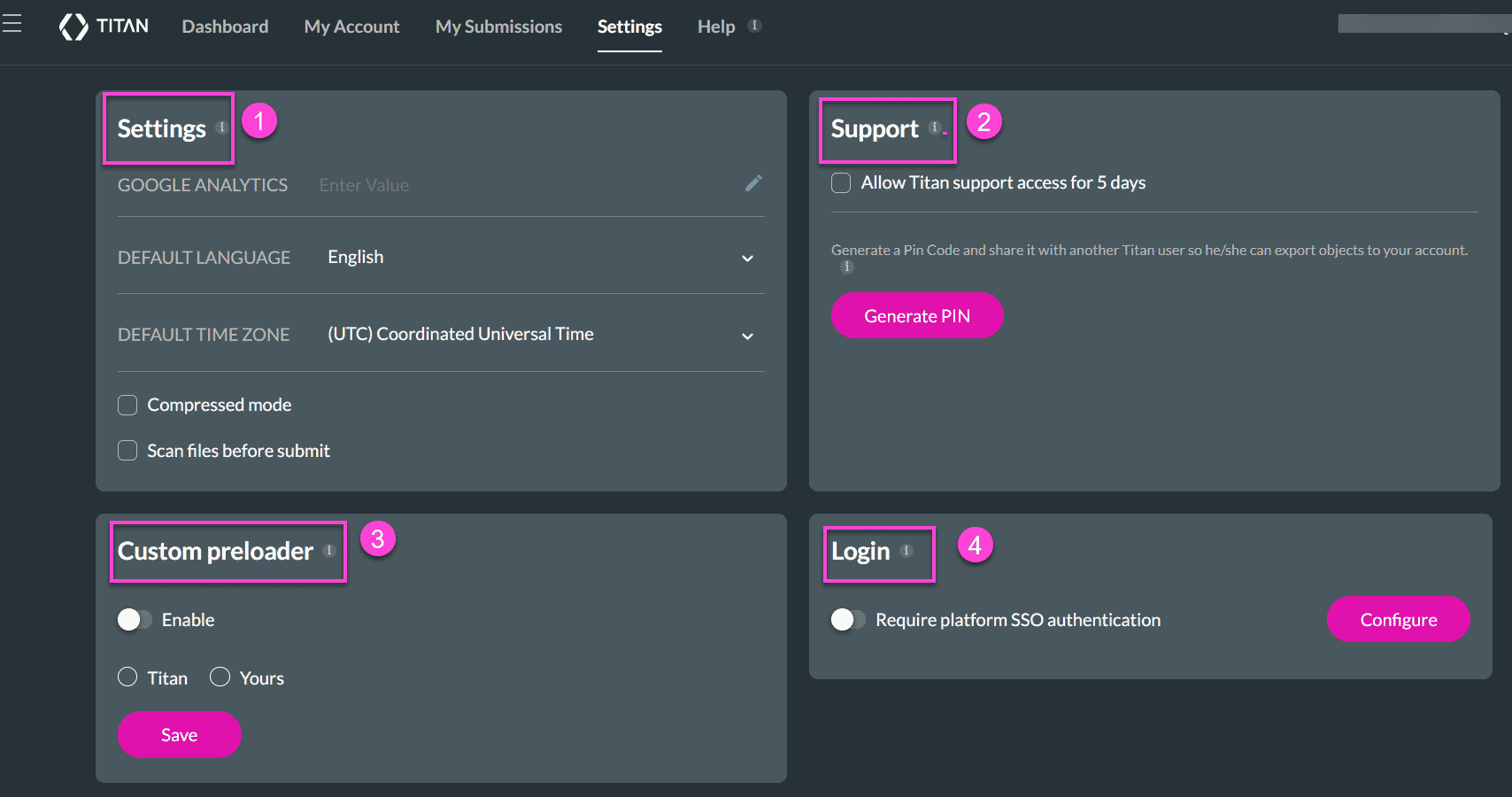This screenshot has height=797, width=1512.
Task: Click the info icon under Pin Code description
Action: point(846,267)
